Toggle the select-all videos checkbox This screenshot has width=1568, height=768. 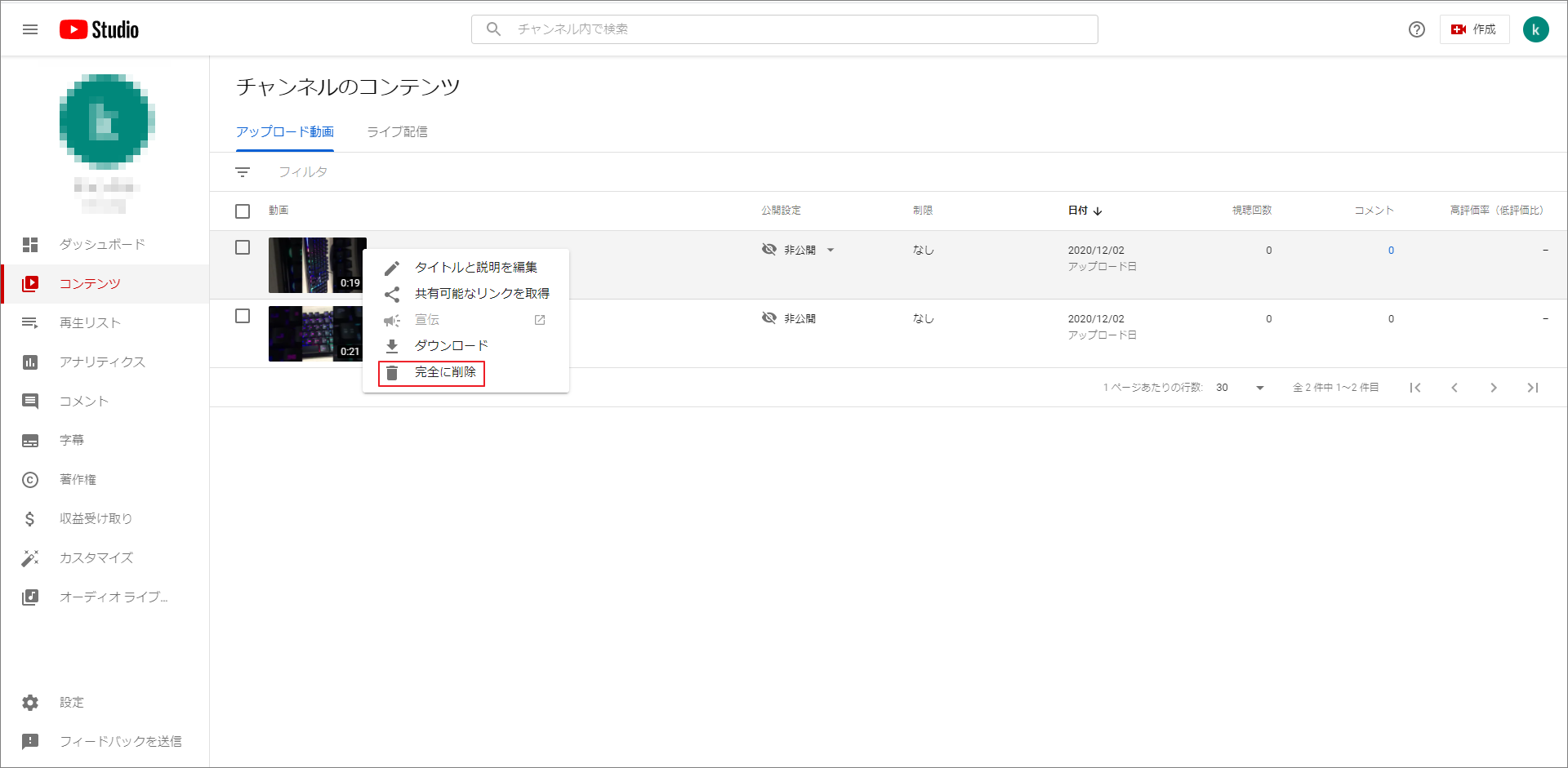pos(243,211)
